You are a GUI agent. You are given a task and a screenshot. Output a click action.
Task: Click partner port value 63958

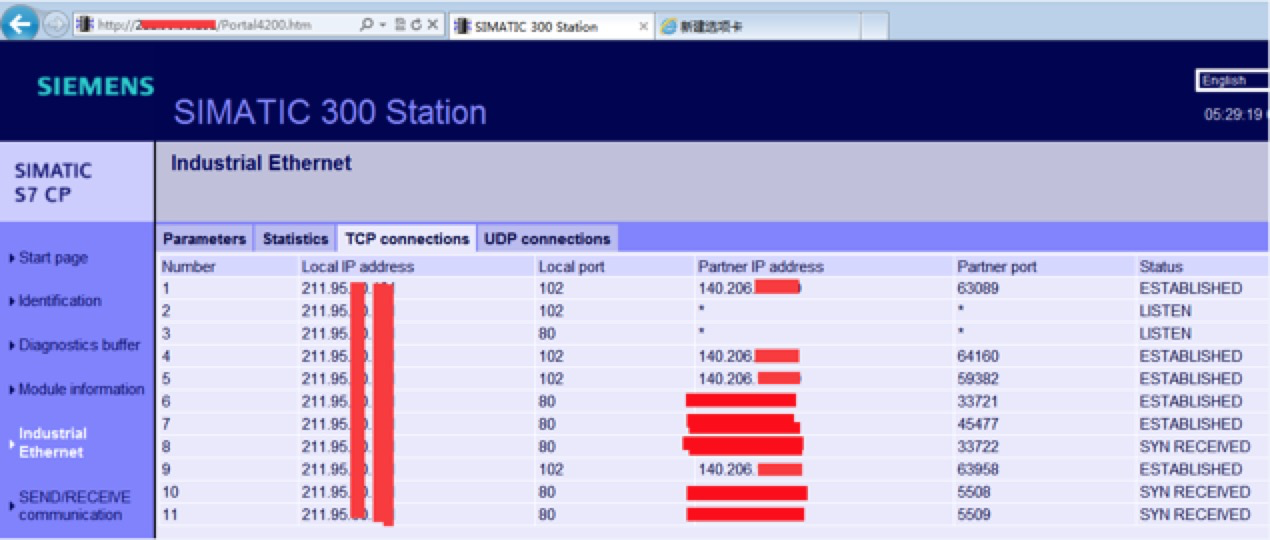pos(978,469)
